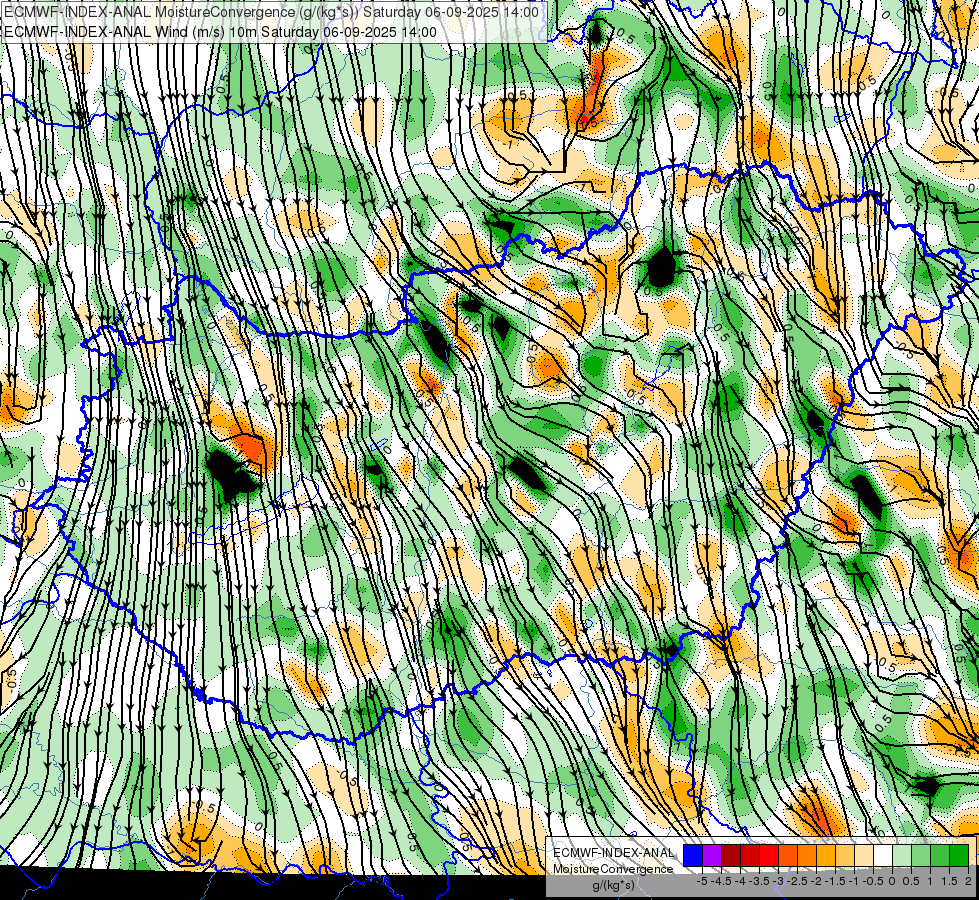
Task: Click the -3.5 legend tick label
Action: point(759,881)
